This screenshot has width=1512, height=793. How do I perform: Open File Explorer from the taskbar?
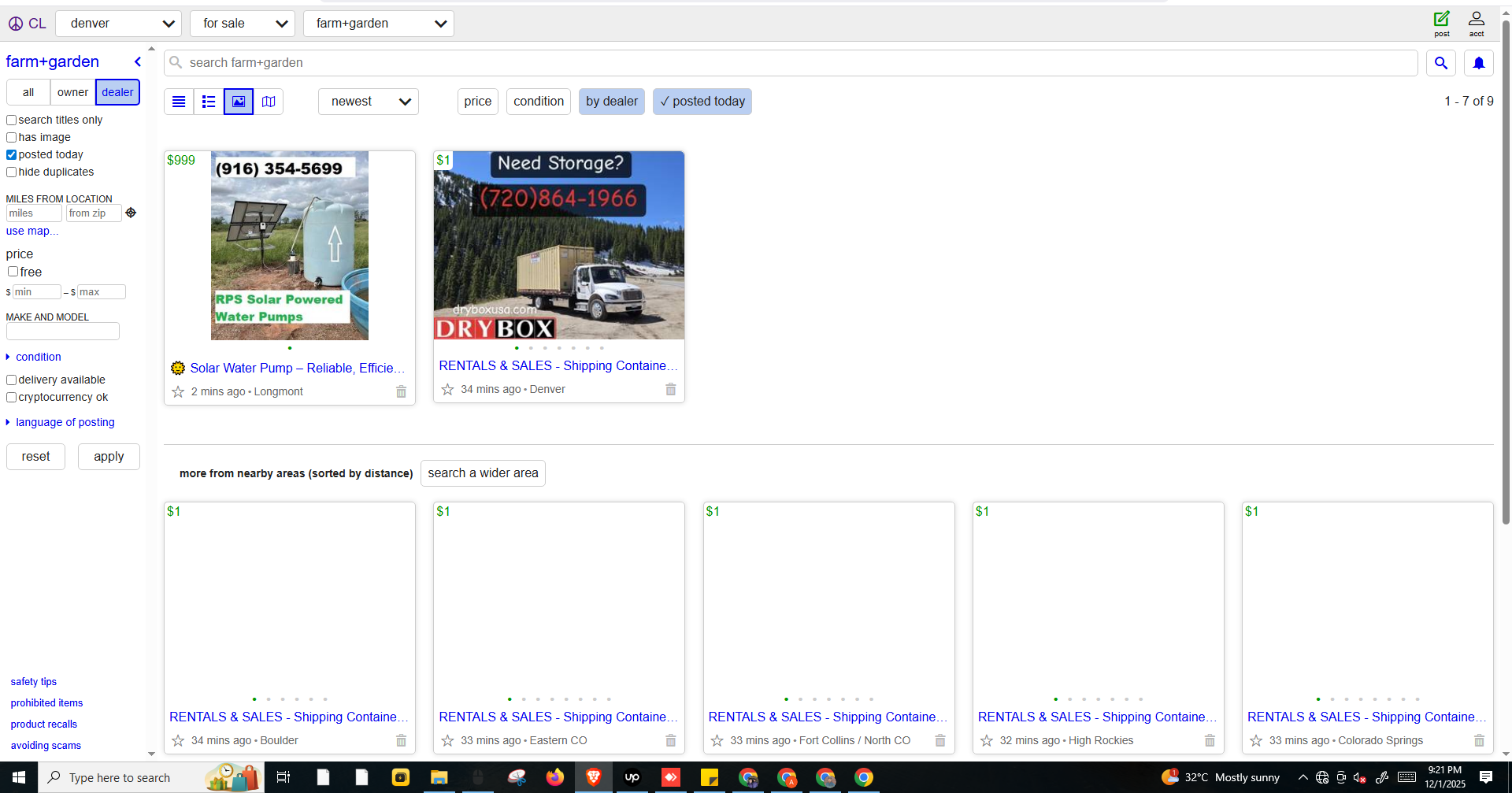(439, 777)
